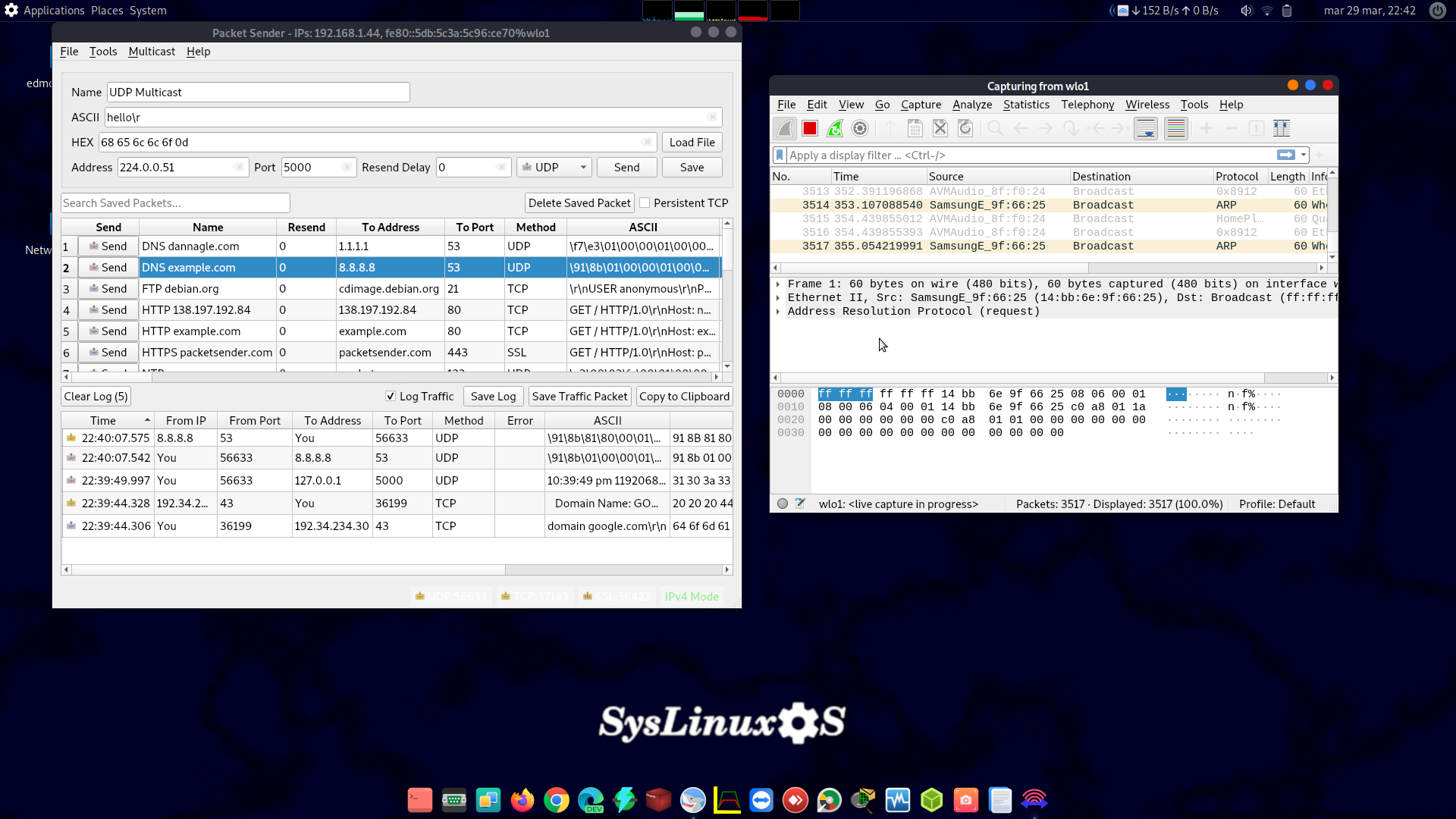Viewport: 1456px width, 819px height.
Task: Open Wireshark capture options gear
Action: pos(860,129)
